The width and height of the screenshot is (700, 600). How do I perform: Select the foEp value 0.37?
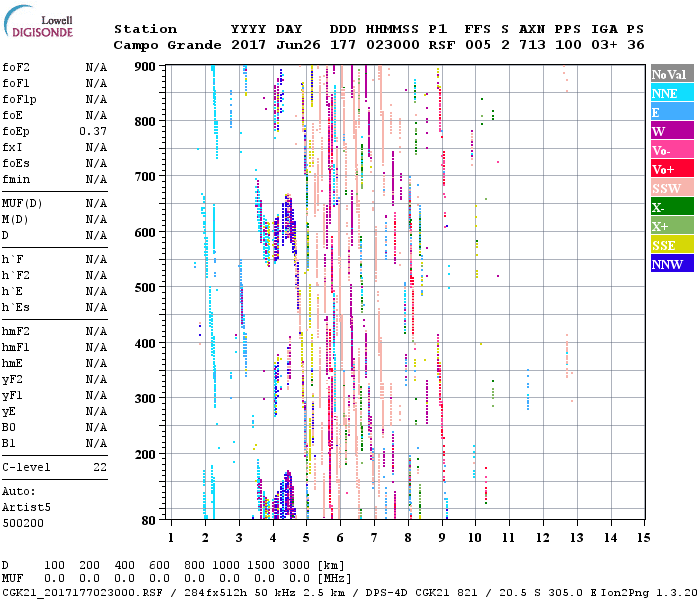click(95, 131)
